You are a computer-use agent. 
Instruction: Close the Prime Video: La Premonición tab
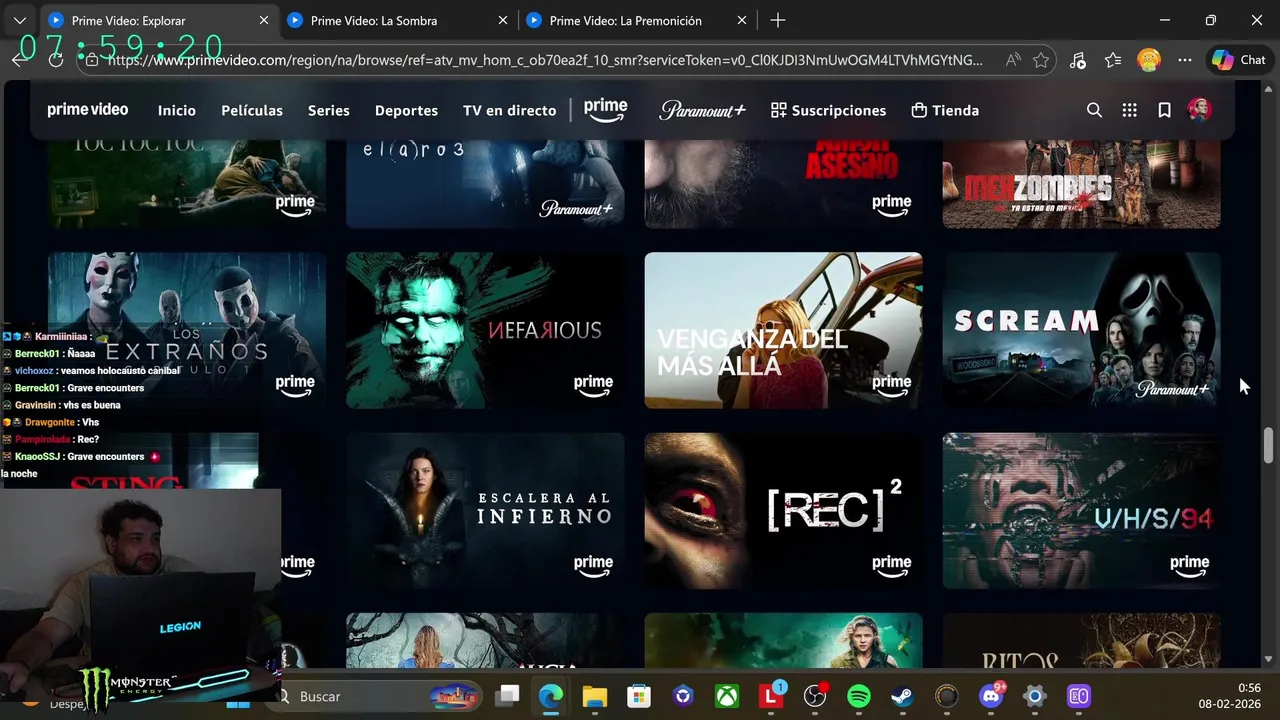[742, 20]
